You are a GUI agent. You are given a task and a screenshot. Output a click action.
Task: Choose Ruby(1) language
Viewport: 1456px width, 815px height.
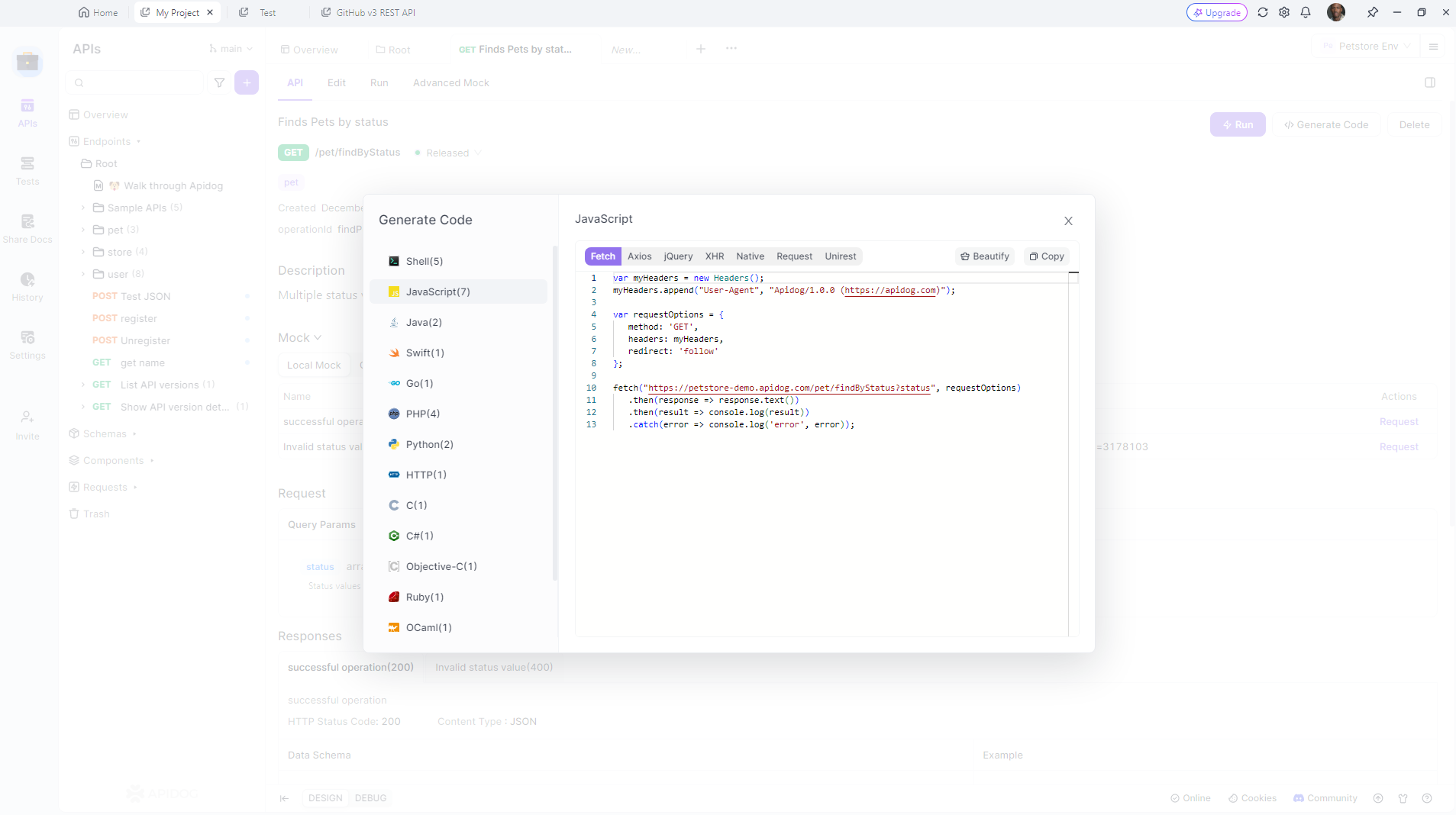coord(458,597)
